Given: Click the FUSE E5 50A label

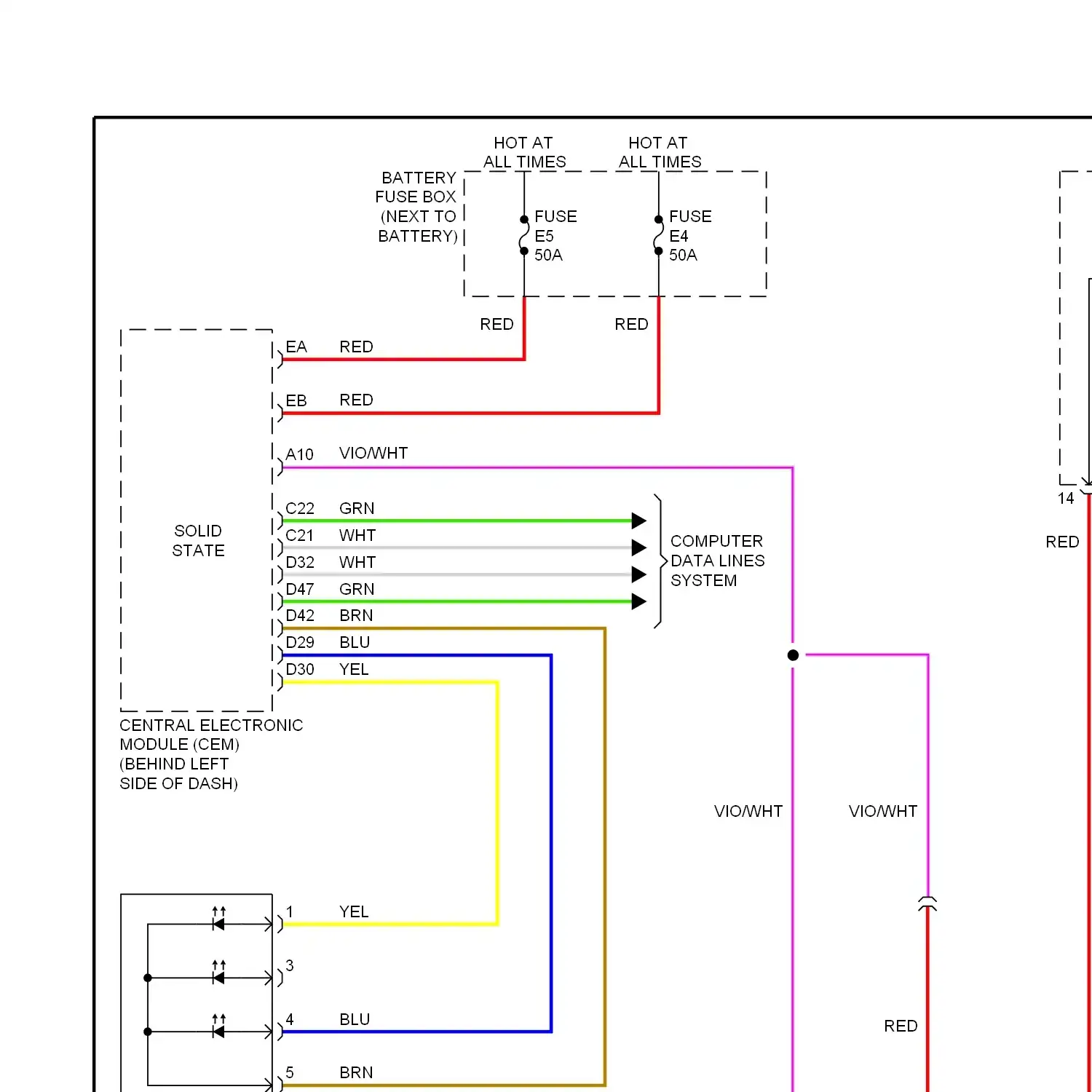Looking at the screenshot, I should click(555, 236).
